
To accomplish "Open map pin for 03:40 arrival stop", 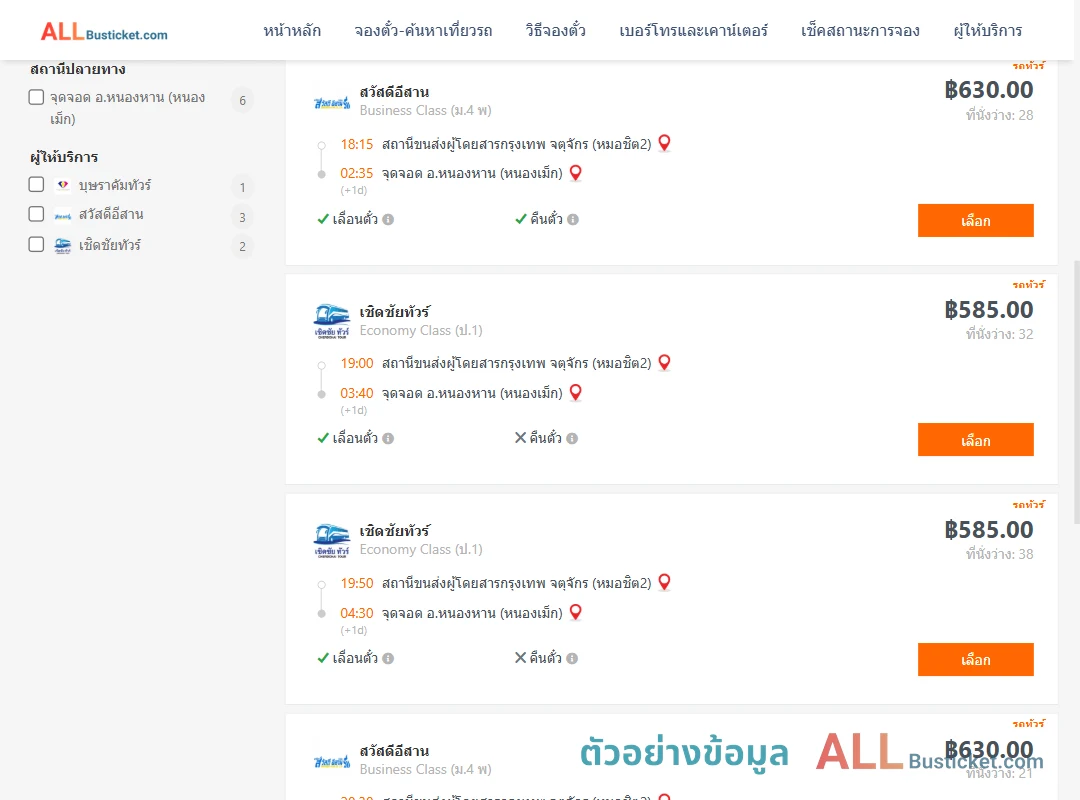I will pos(576,393).
